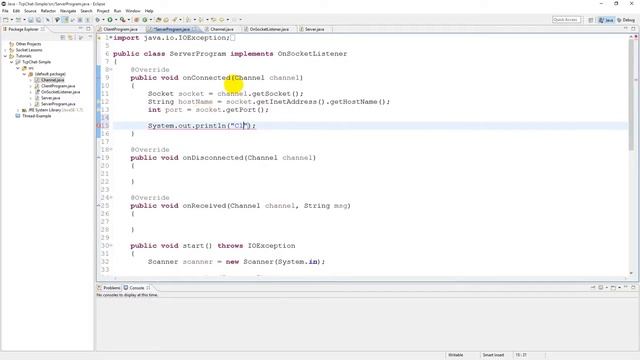The height and width of the screenshot is (360, 640).
Task: Open the Problems view tab
Action: coord(109,288)
